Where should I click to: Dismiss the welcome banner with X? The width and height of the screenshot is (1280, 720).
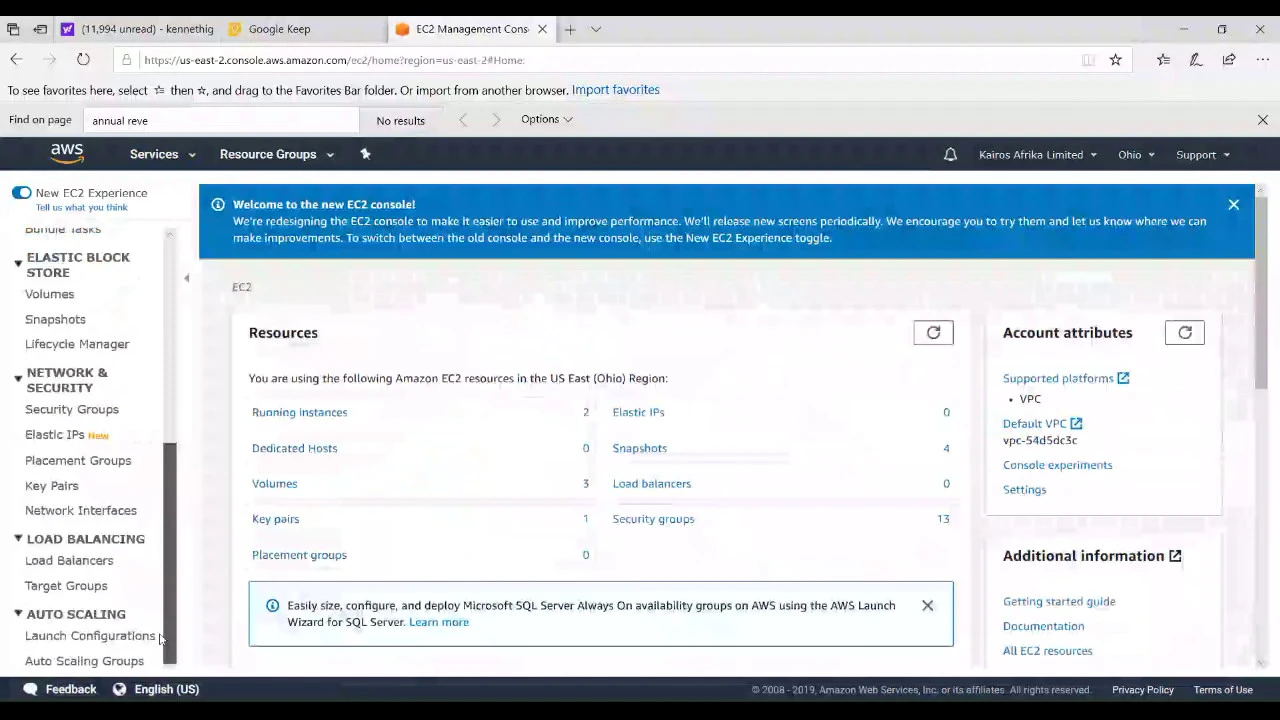(1233, 205)
